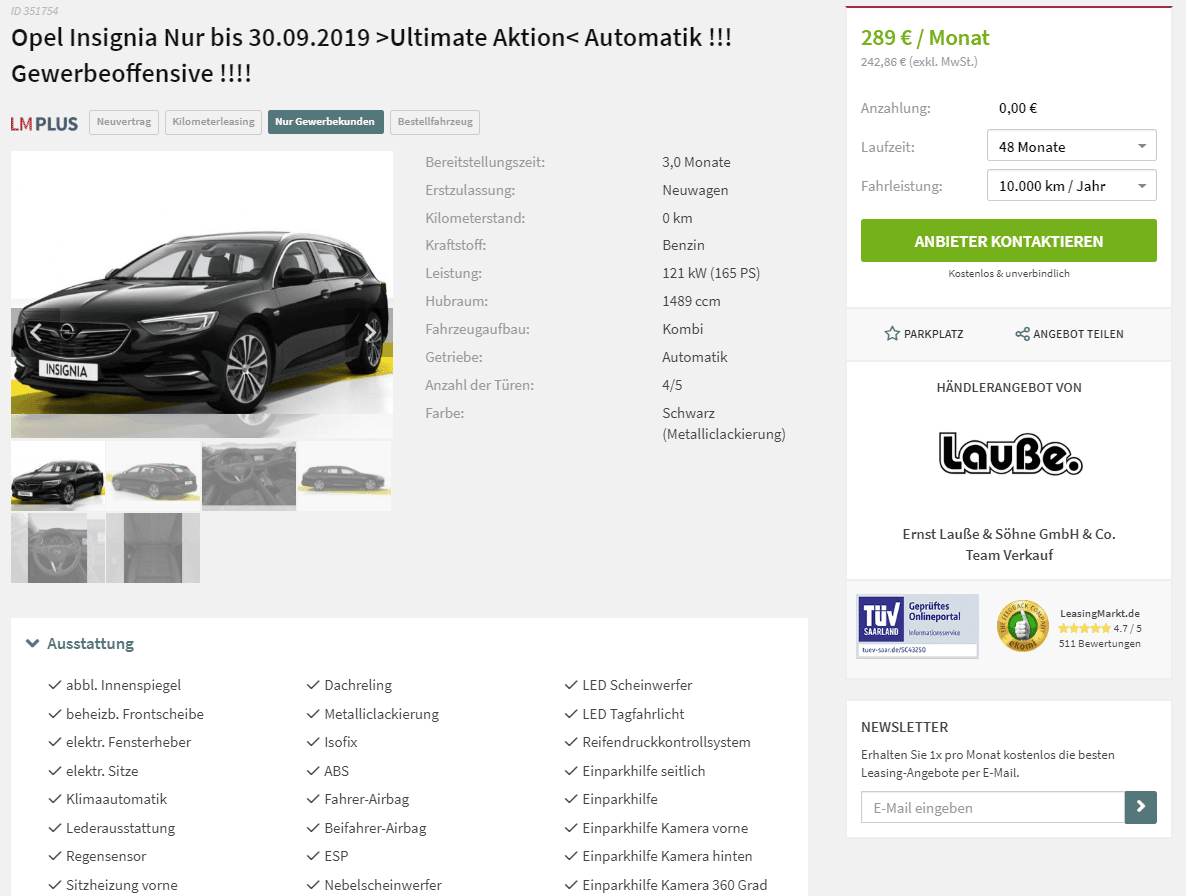Click the Nebelscheinwerfer feature
Viewport: 1186px width, 896px height.
[383, 885]
